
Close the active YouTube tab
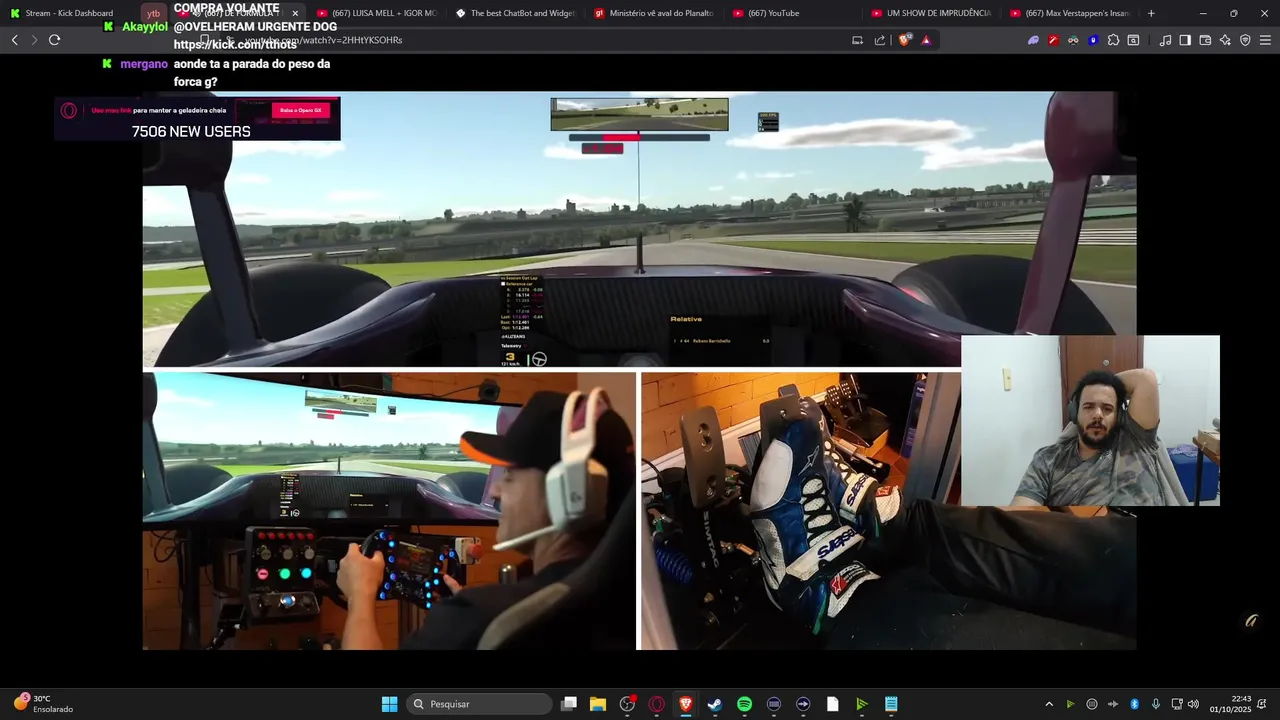pos(295,13)
